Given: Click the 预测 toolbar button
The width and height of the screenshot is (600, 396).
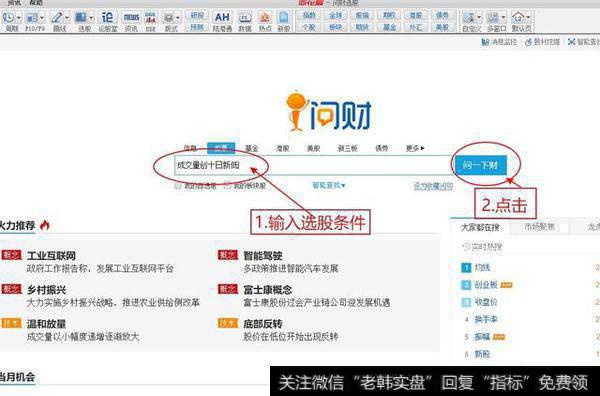Looking at the screenshot, I should 197,27.
